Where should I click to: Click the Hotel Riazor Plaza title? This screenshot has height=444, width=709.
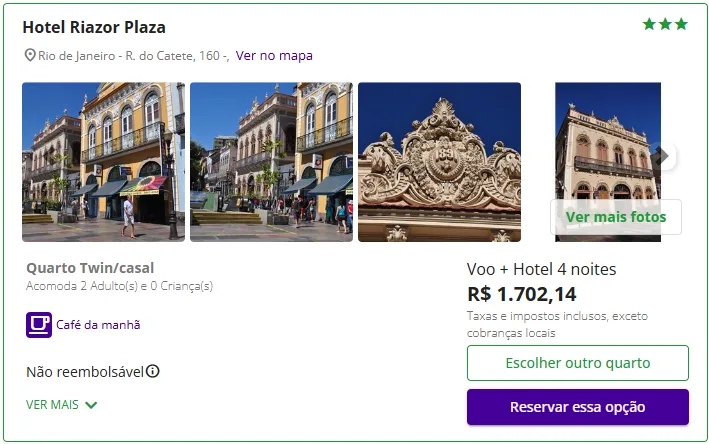94,27
